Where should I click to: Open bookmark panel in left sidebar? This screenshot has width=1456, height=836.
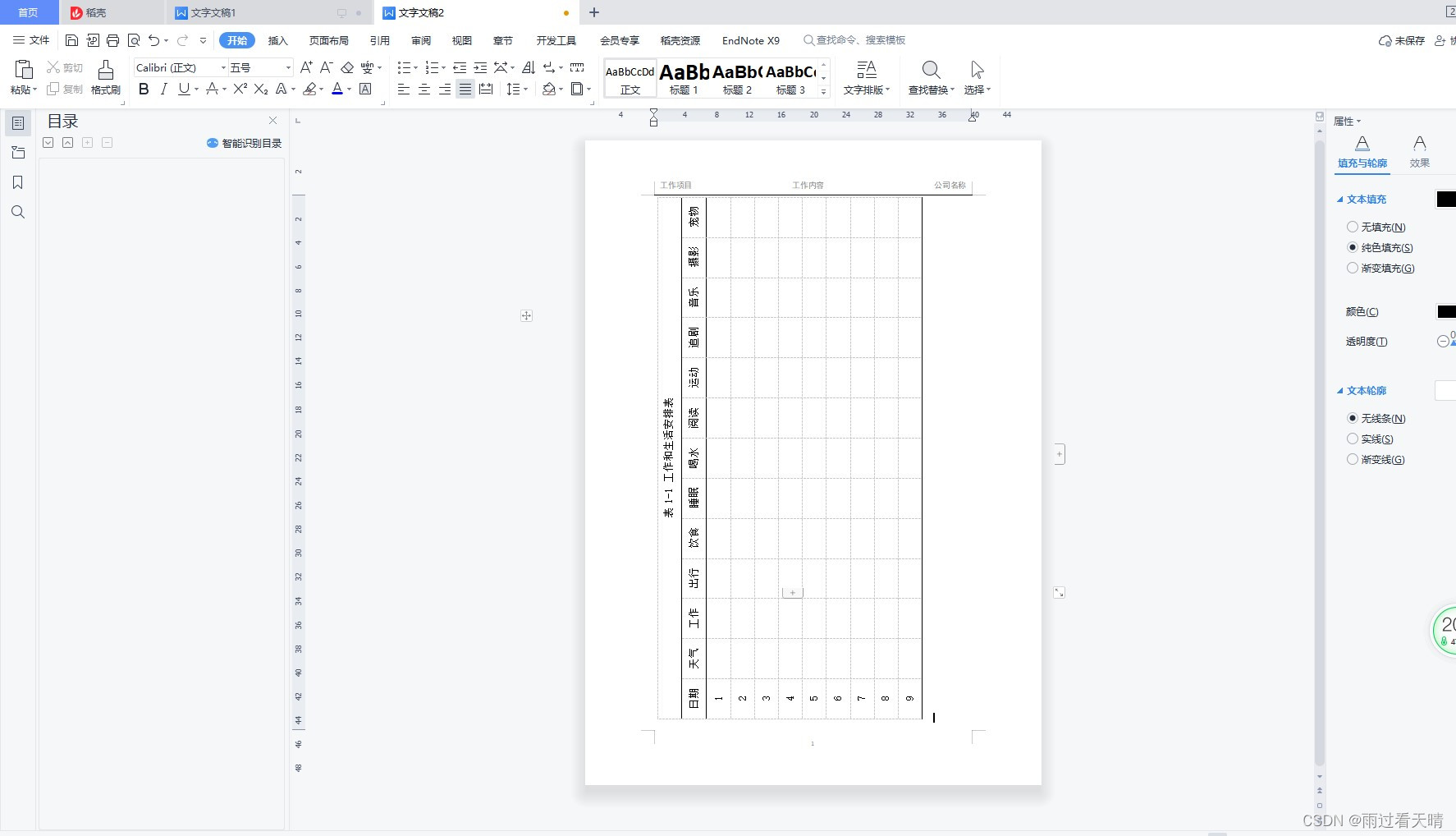tap(18, 182)
